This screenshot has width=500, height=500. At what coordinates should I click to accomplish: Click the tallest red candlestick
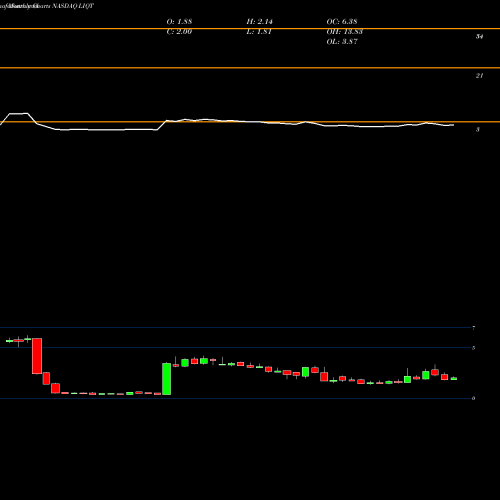[x=37, y=356]
